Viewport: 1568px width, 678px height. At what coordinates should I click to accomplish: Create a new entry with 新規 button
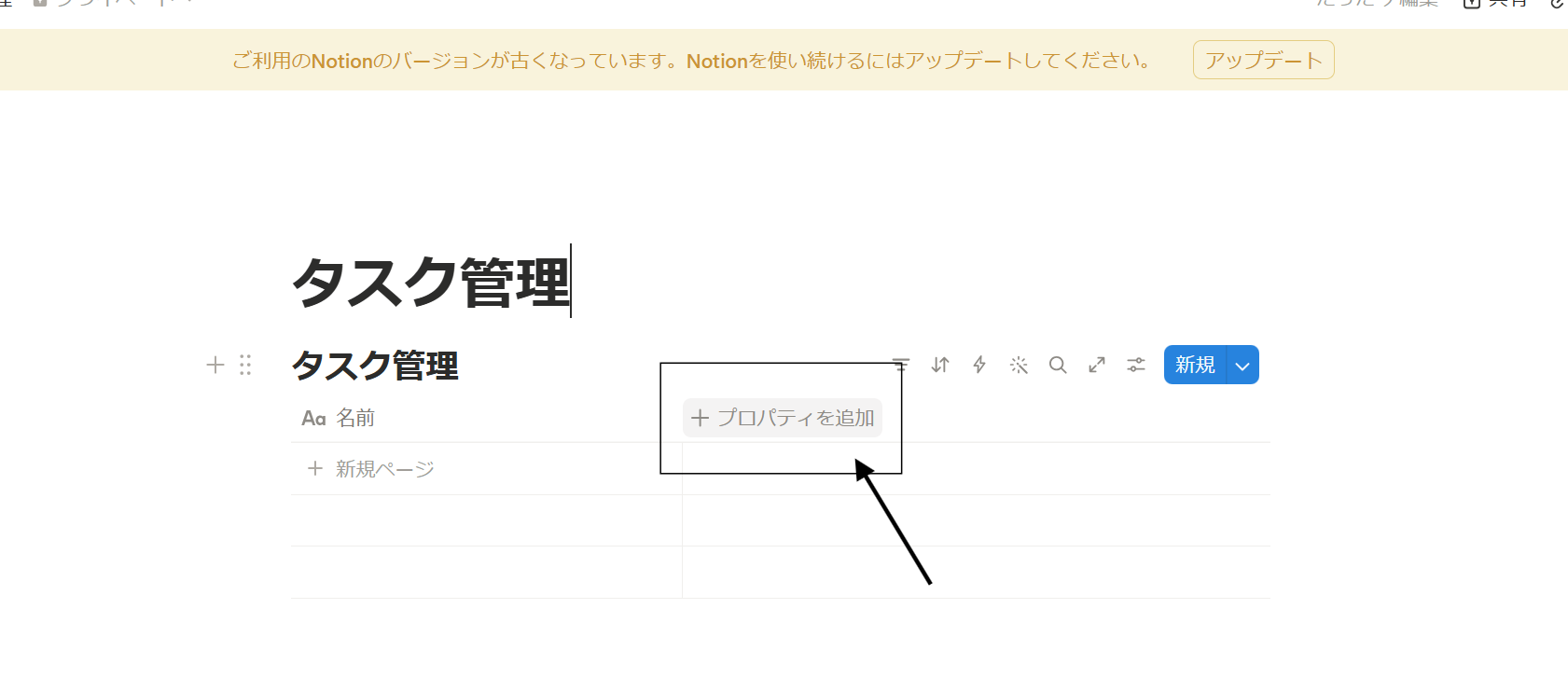click(1195, 365)
